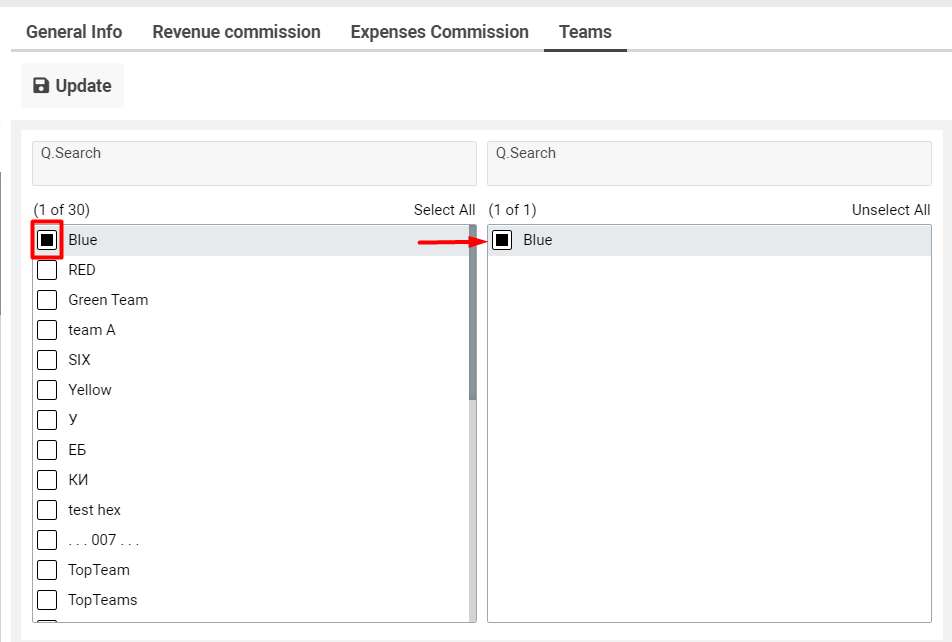The image size is (952, 642).
Task: Switch to the General Info tab
Action: click(x=73, y=31)
